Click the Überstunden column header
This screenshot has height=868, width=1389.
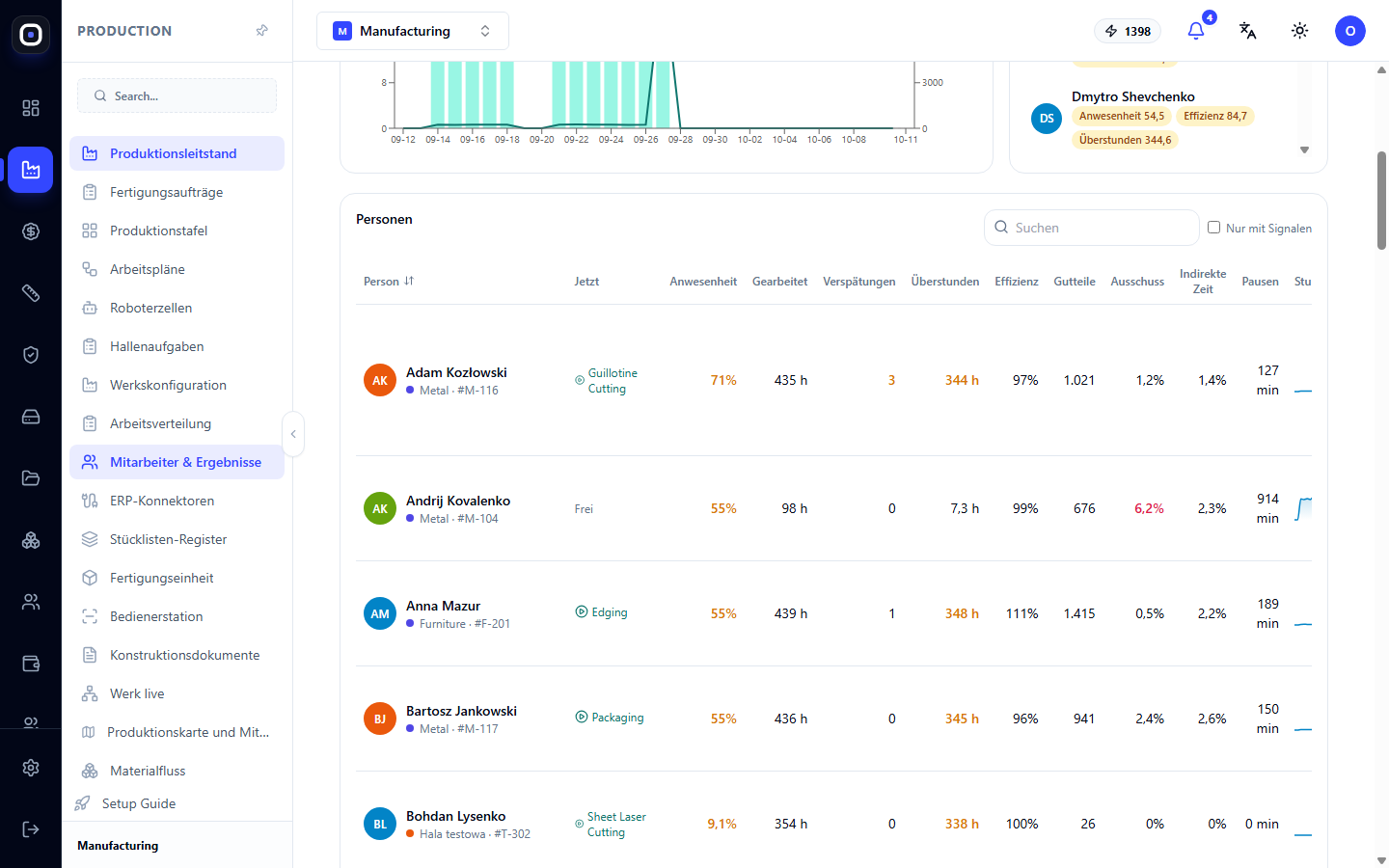(x=944, y=282)
